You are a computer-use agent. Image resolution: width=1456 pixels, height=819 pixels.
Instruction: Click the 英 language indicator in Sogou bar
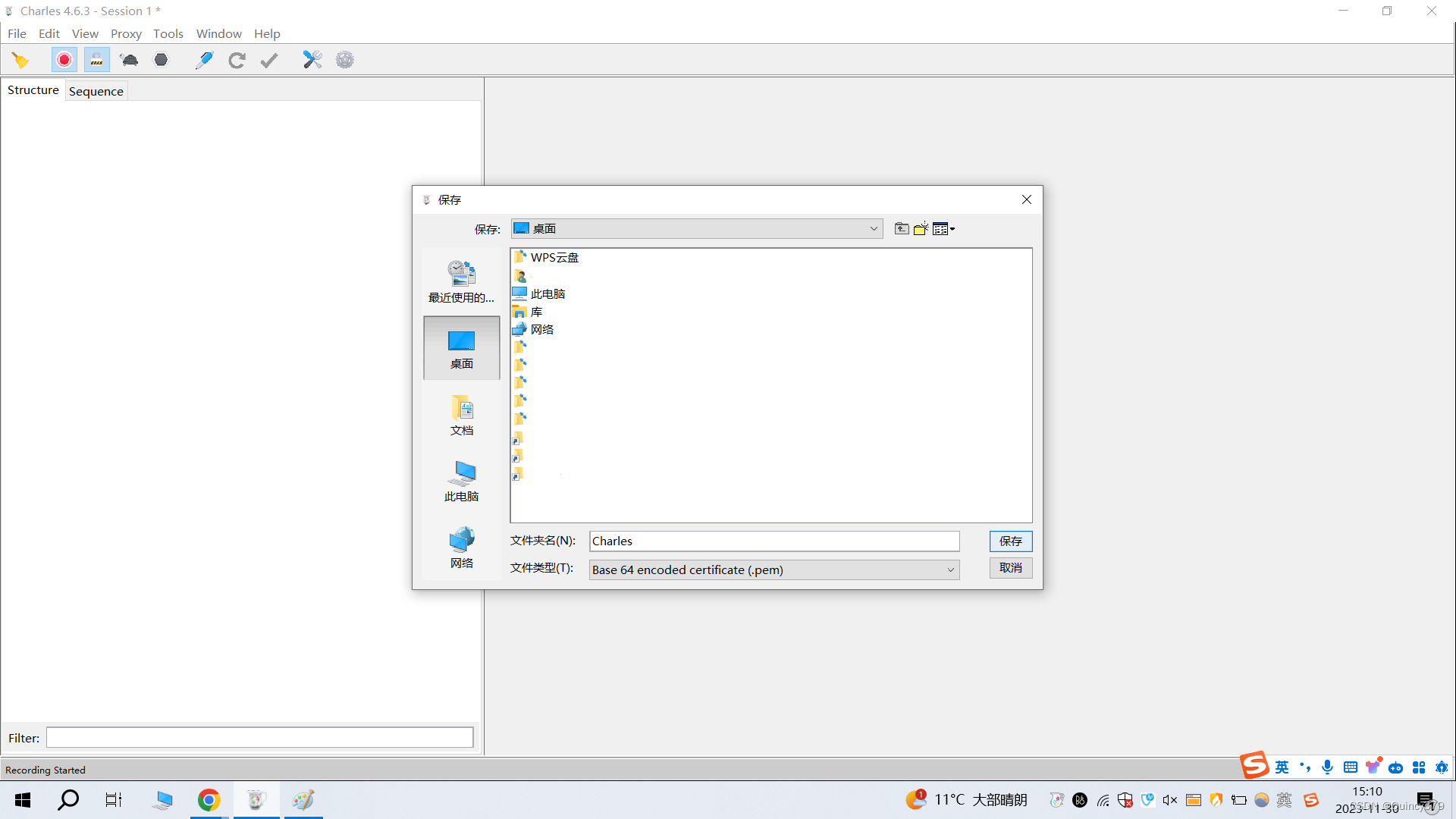[1282, 767]
